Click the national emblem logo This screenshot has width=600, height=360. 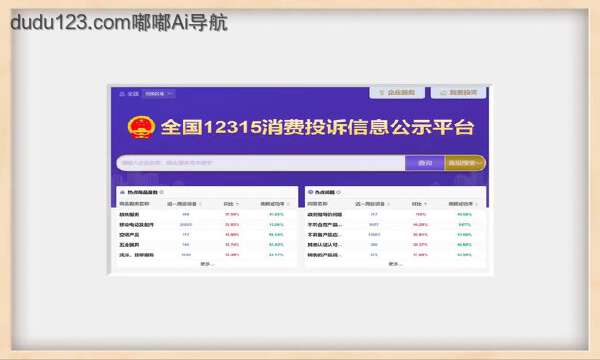[141, 127]
